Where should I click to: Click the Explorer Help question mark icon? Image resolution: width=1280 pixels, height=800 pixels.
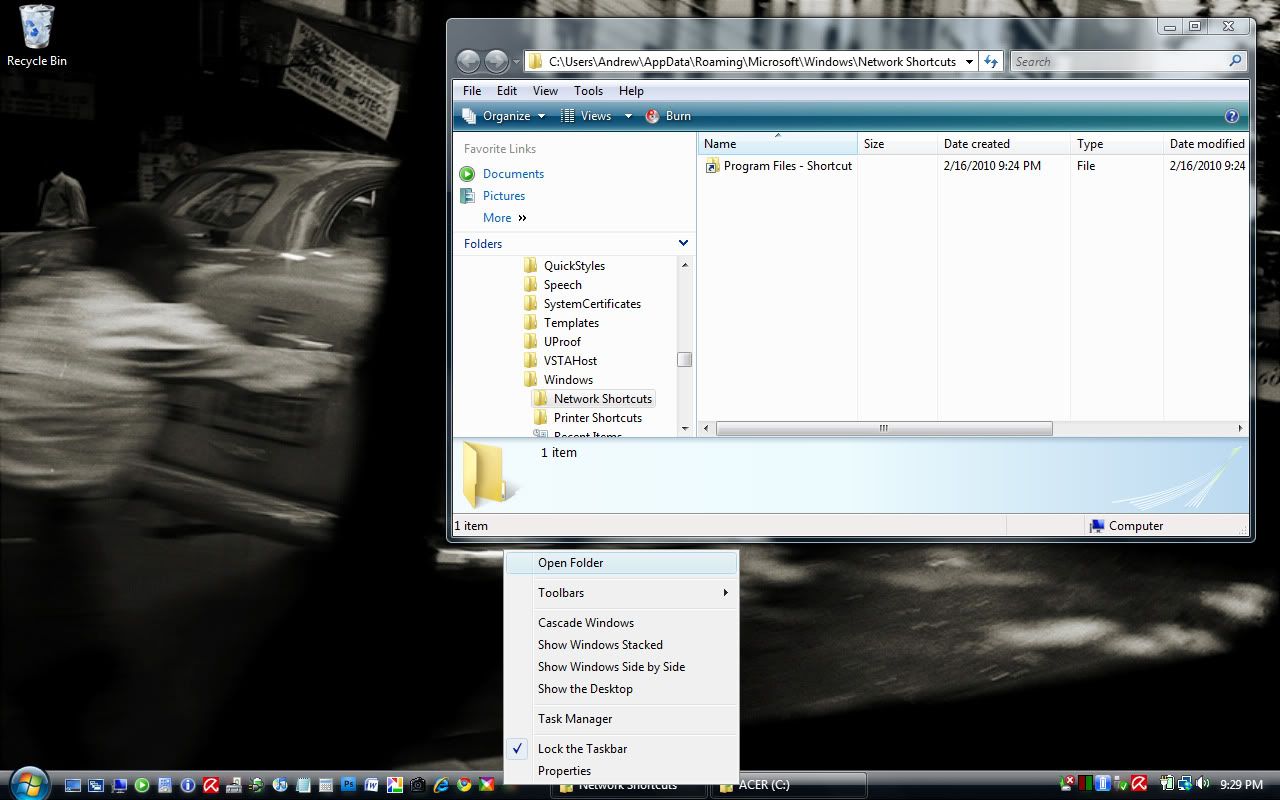1232,116
